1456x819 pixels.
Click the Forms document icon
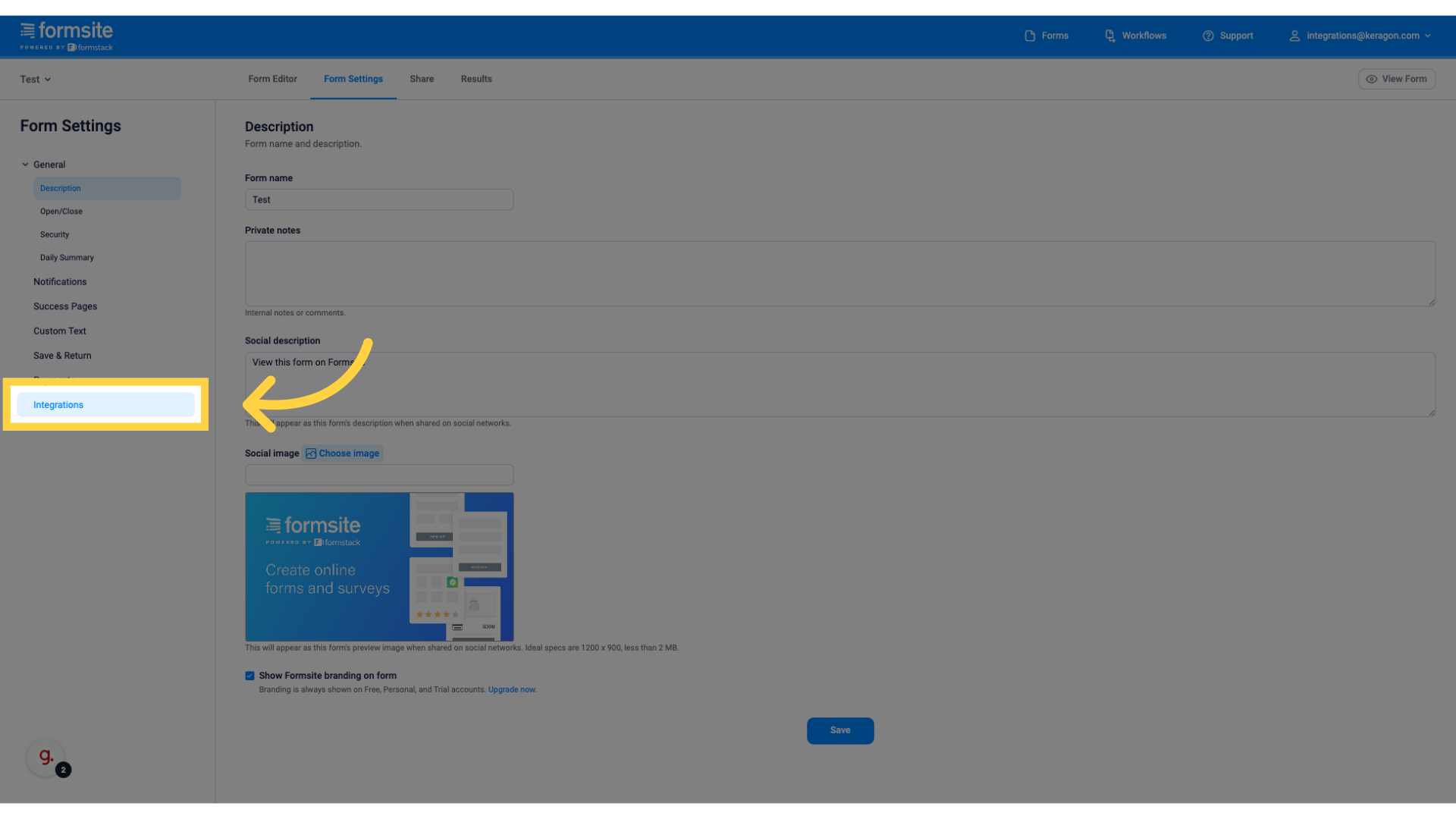pos(1030,36)
